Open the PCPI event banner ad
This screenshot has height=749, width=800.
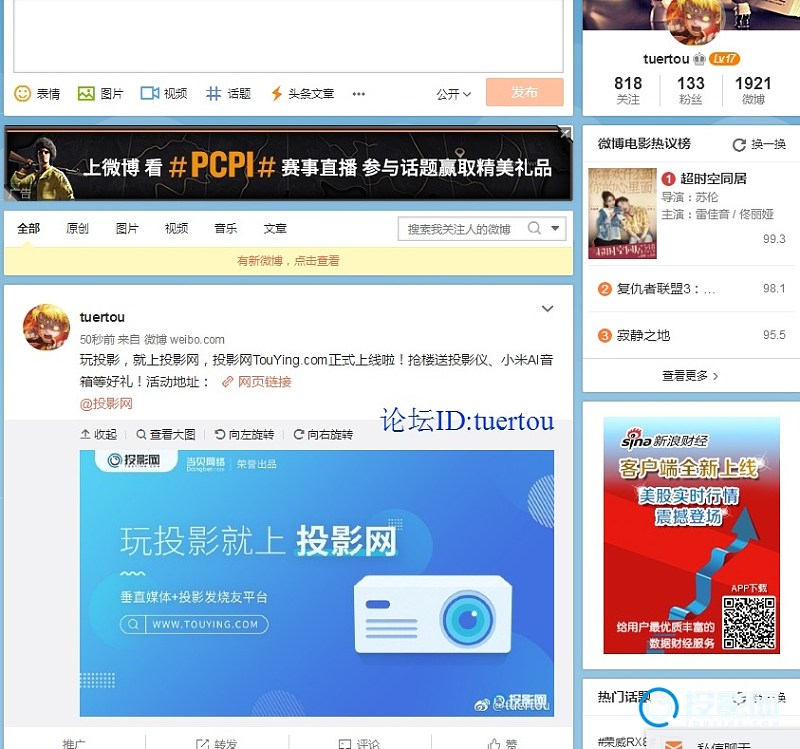(x=288, y=164)
